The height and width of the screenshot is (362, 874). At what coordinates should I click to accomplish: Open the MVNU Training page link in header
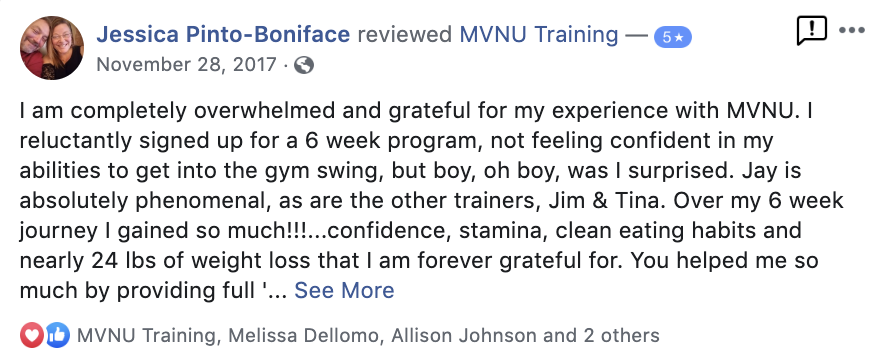click(x=539, y=35)
